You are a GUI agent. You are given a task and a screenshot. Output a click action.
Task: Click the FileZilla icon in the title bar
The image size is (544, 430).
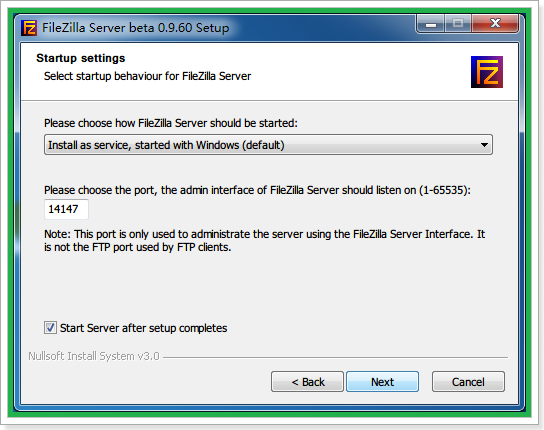pyautogui.click(x=29, y=28)
